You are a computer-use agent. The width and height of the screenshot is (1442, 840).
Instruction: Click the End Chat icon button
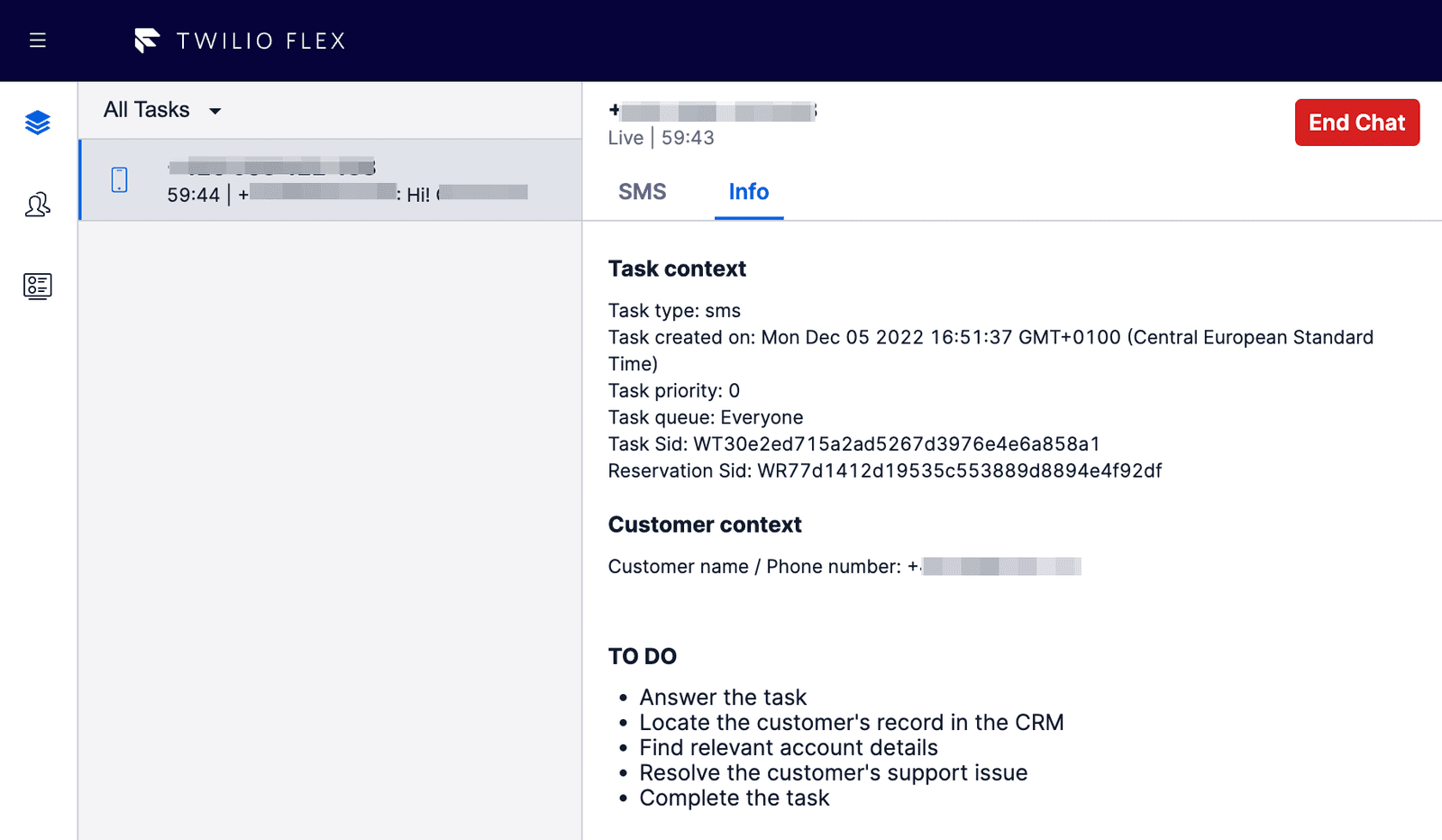1356,123
